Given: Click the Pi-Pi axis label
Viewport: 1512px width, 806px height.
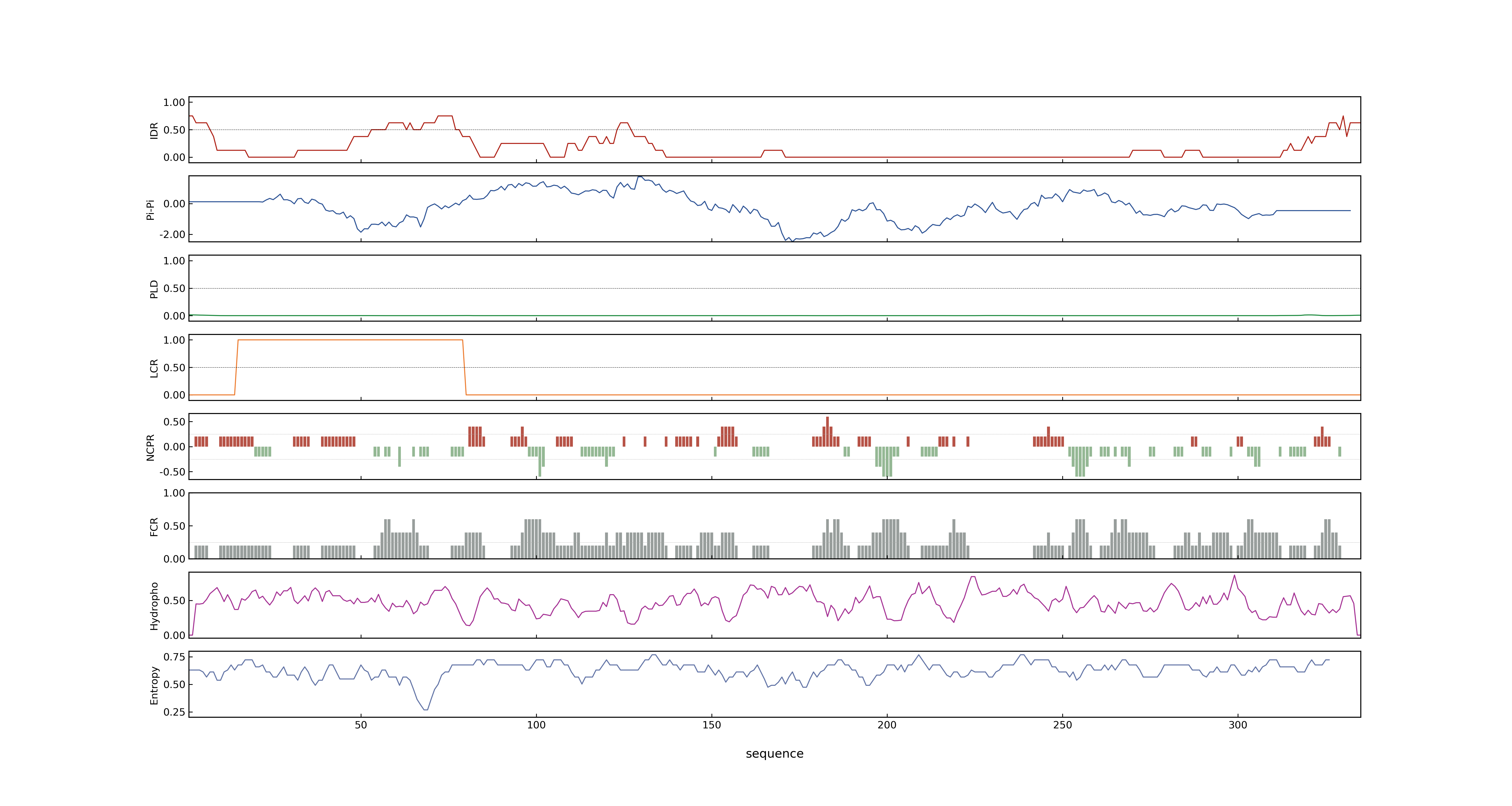Looking at the screenshot, I should 150,210.
